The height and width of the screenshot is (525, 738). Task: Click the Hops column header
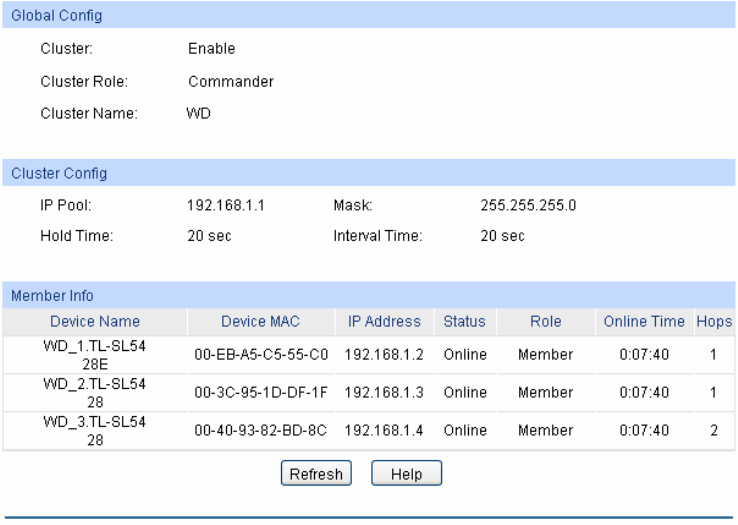715,322
